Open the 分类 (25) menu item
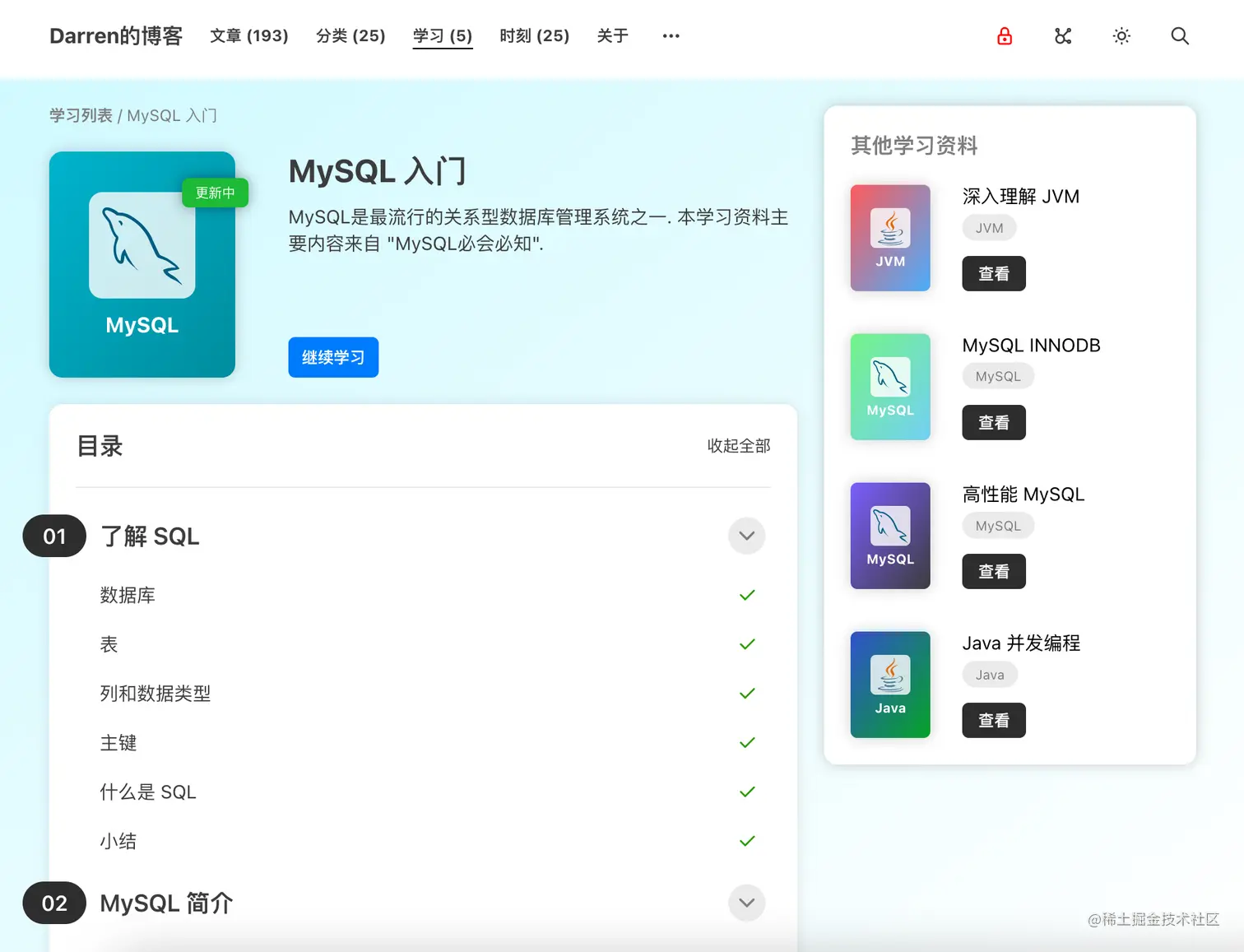This screenshot has height=952, width=1244. click(350, 36)
